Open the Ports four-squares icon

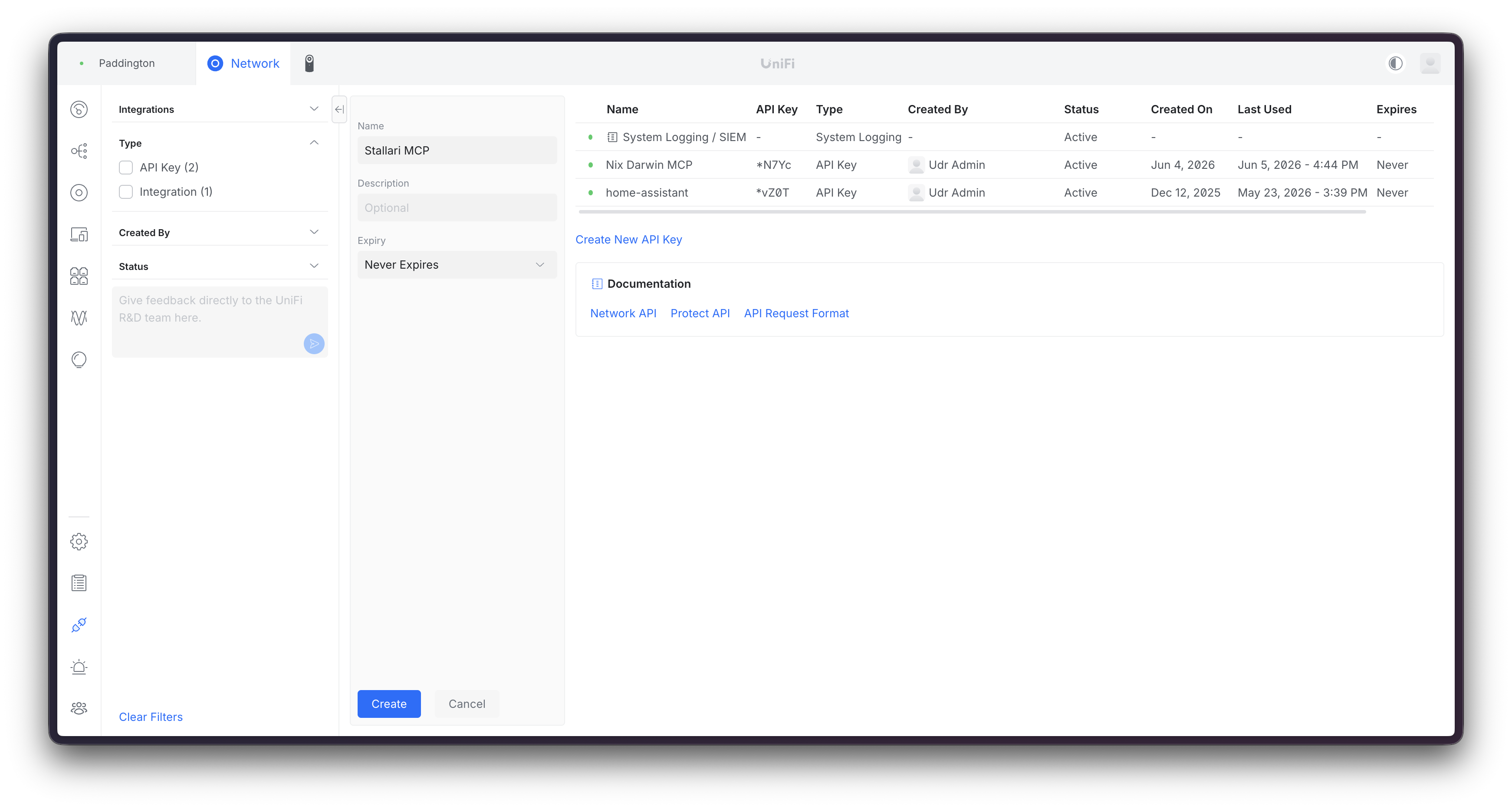click(x=79, y=276)
